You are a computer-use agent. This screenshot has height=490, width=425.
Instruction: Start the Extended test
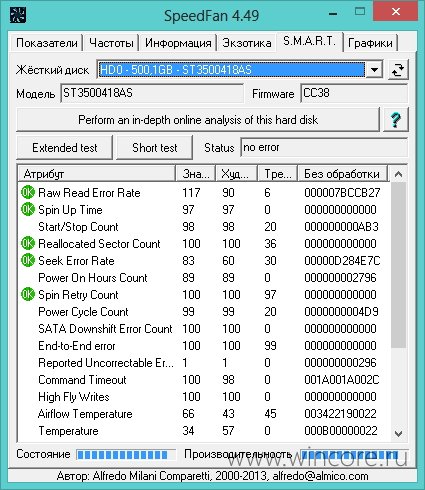point(65,147)
